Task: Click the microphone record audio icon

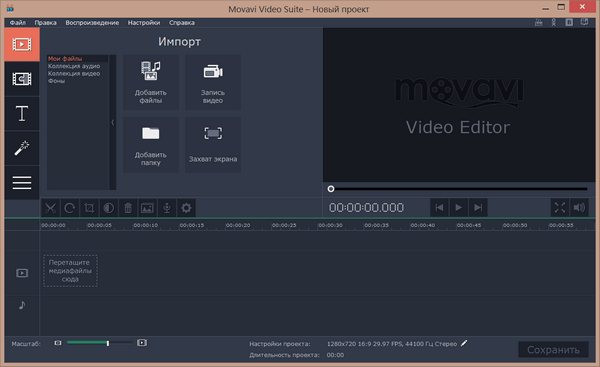Action: 167,208
